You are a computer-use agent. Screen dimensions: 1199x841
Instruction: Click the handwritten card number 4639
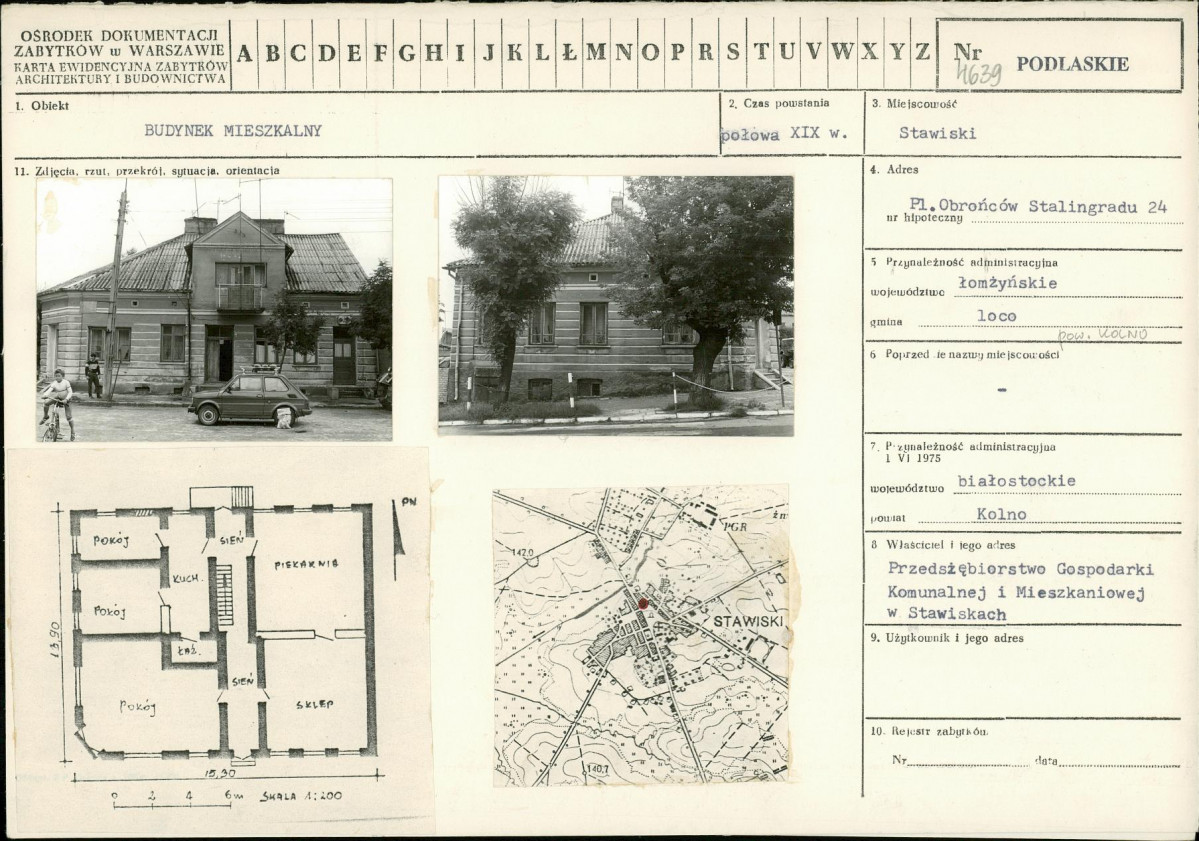coord(979,75)
